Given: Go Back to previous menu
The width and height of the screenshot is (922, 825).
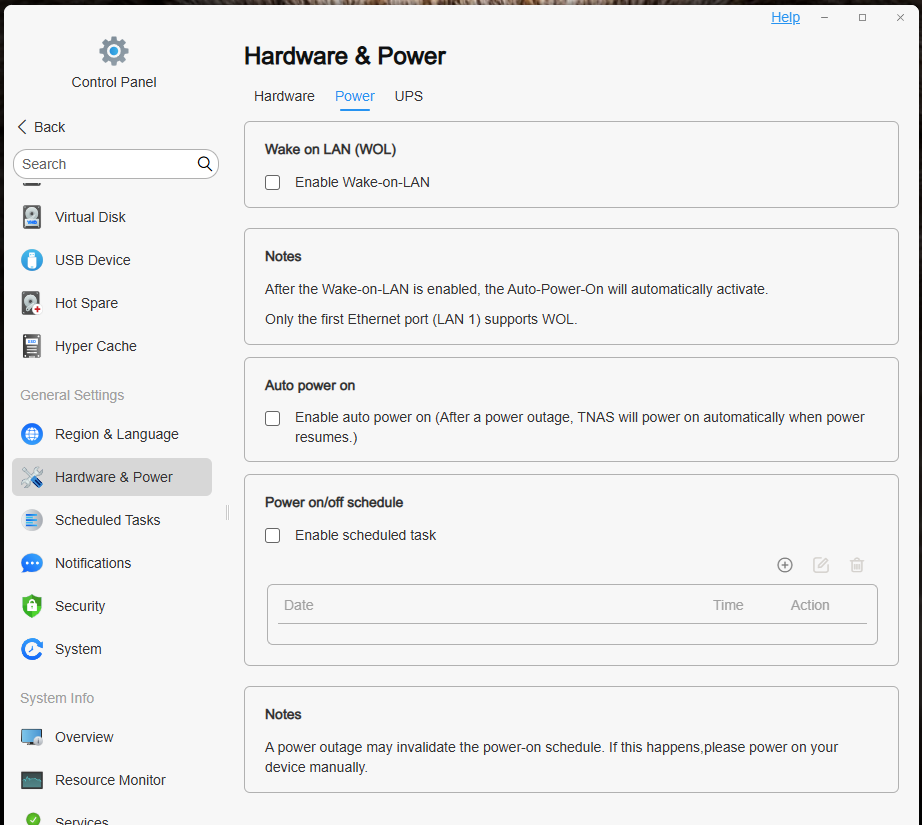Looking at the screenshot, I should pos(41,127).
